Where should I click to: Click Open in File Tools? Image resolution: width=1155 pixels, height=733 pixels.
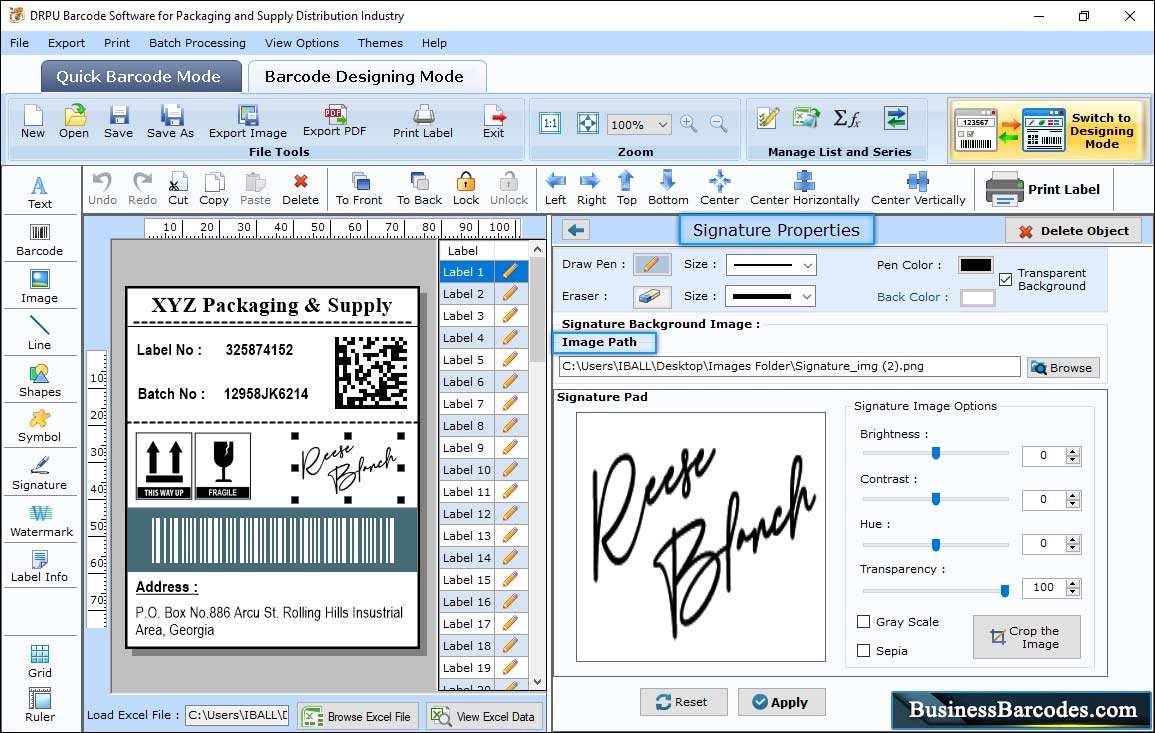(74, 122)
